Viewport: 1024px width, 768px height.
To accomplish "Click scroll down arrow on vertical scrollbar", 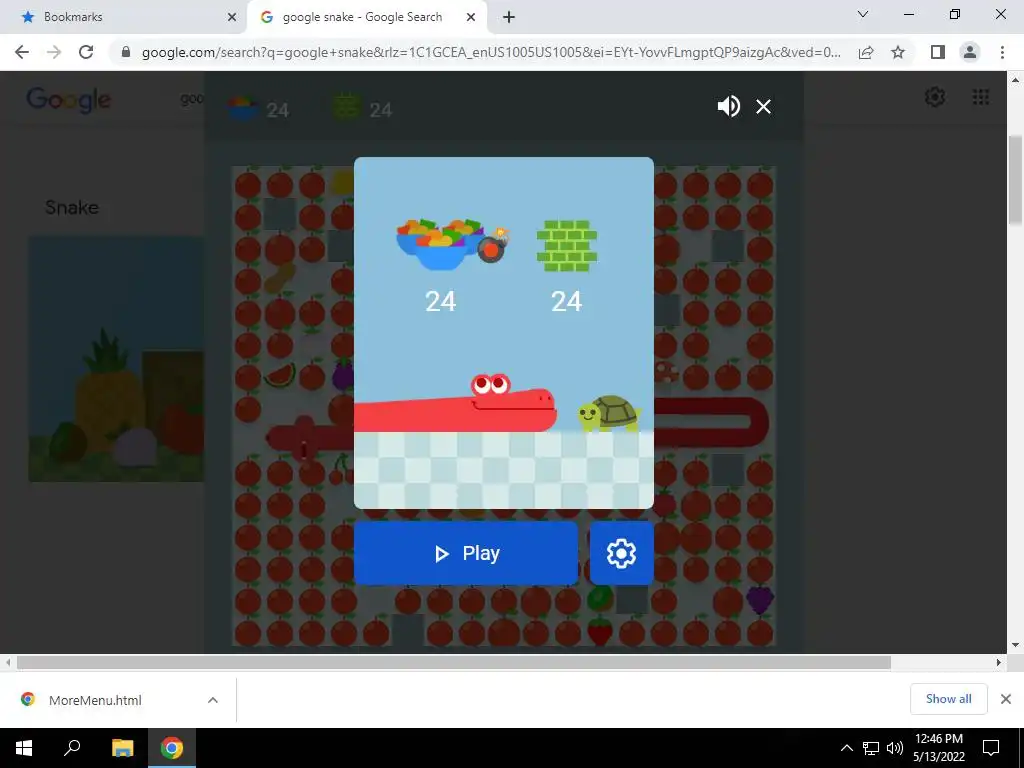I will click(1015, 645).
